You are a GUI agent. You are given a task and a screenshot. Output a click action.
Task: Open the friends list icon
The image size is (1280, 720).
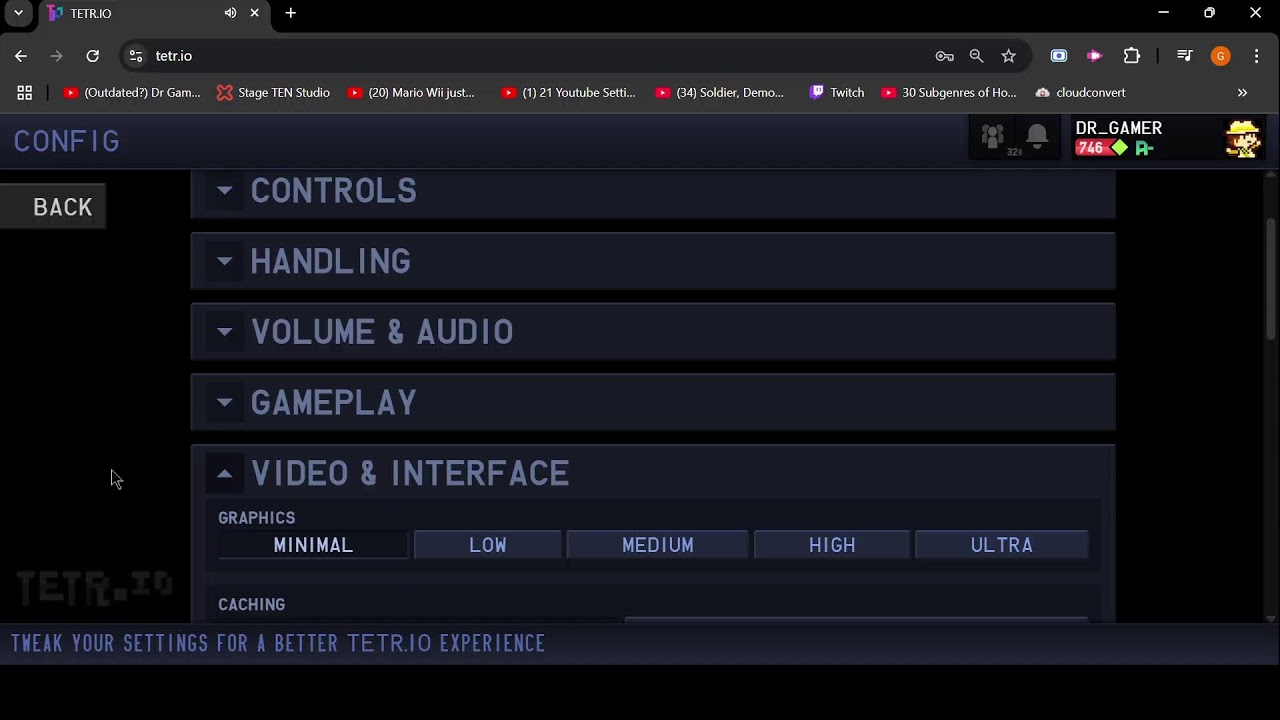tap(992, 137)
